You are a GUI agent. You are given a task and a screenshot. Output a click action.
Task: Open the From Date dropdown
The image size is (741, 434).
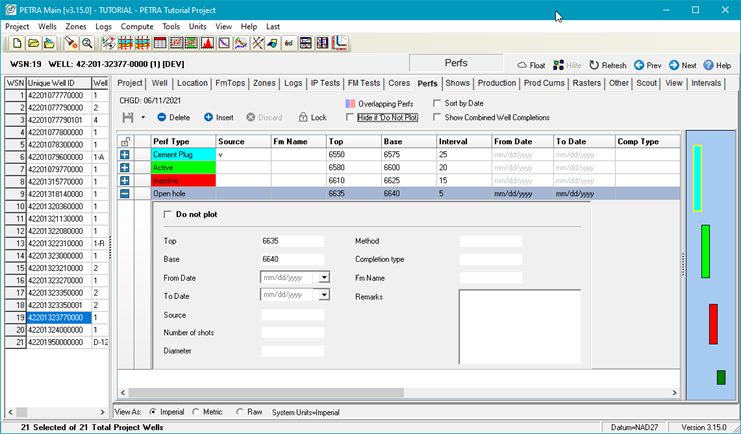point(324,276)
